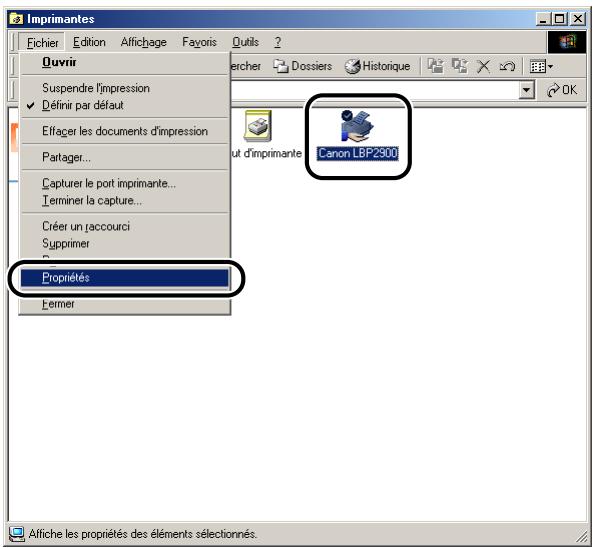Click the Dossiers toolbar button
This screenshot has width=595, height=548.
(x=303, y=66)
